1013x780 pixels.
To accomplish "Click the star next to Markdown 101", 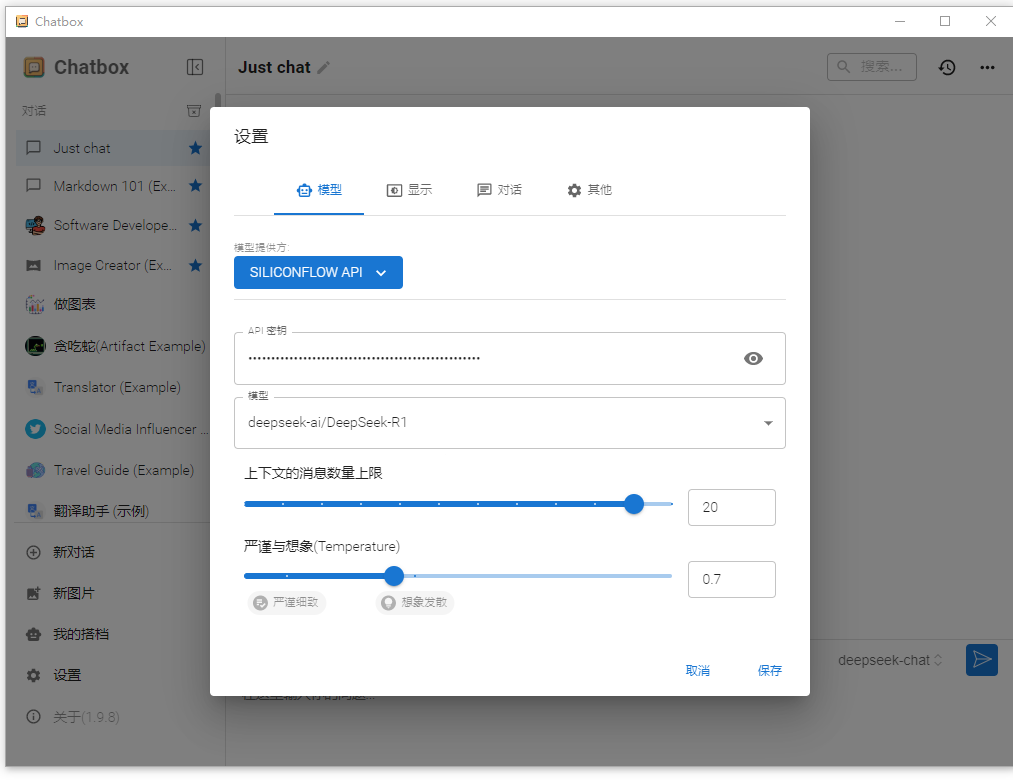I will click(x=195, y=186).
